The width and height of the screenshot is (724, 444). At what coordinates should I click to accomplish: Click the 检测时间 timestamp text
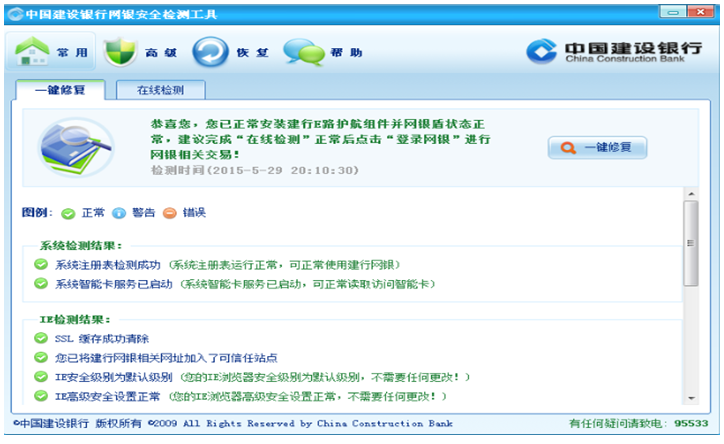[x=255, y=170]
